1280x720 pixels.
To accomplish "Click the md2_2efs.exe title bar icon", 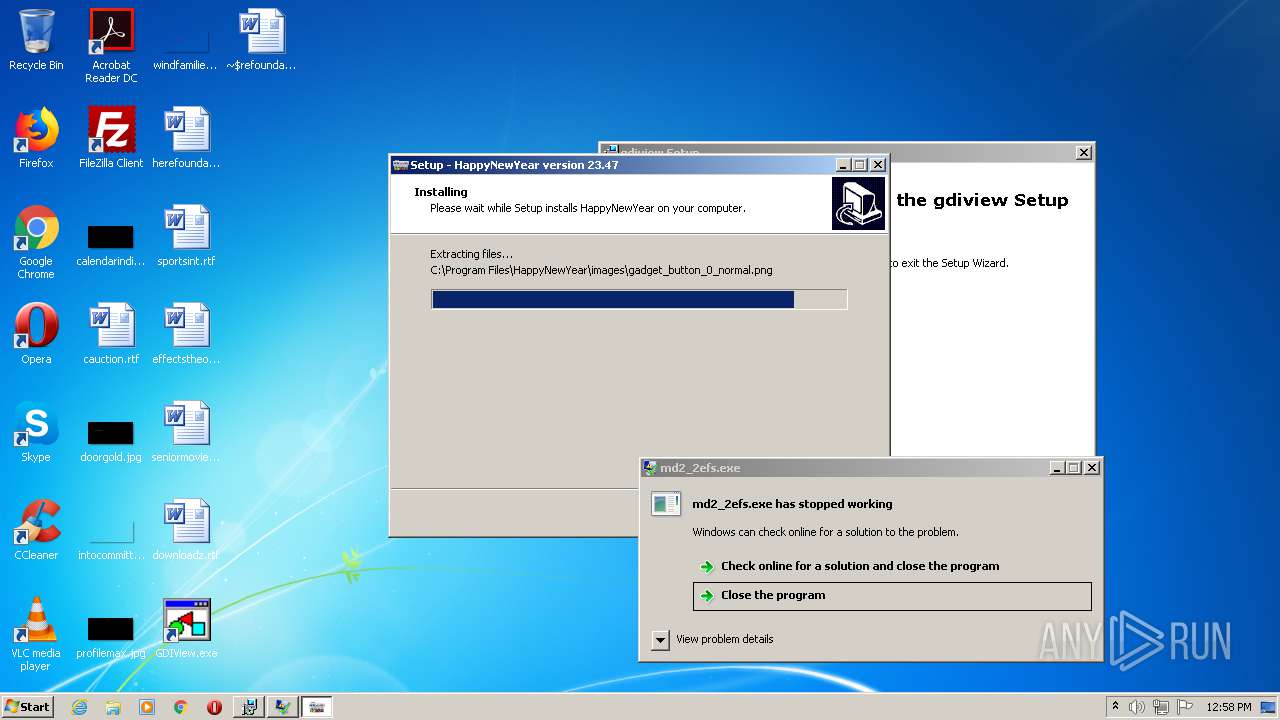I will (x=650, y=468).
